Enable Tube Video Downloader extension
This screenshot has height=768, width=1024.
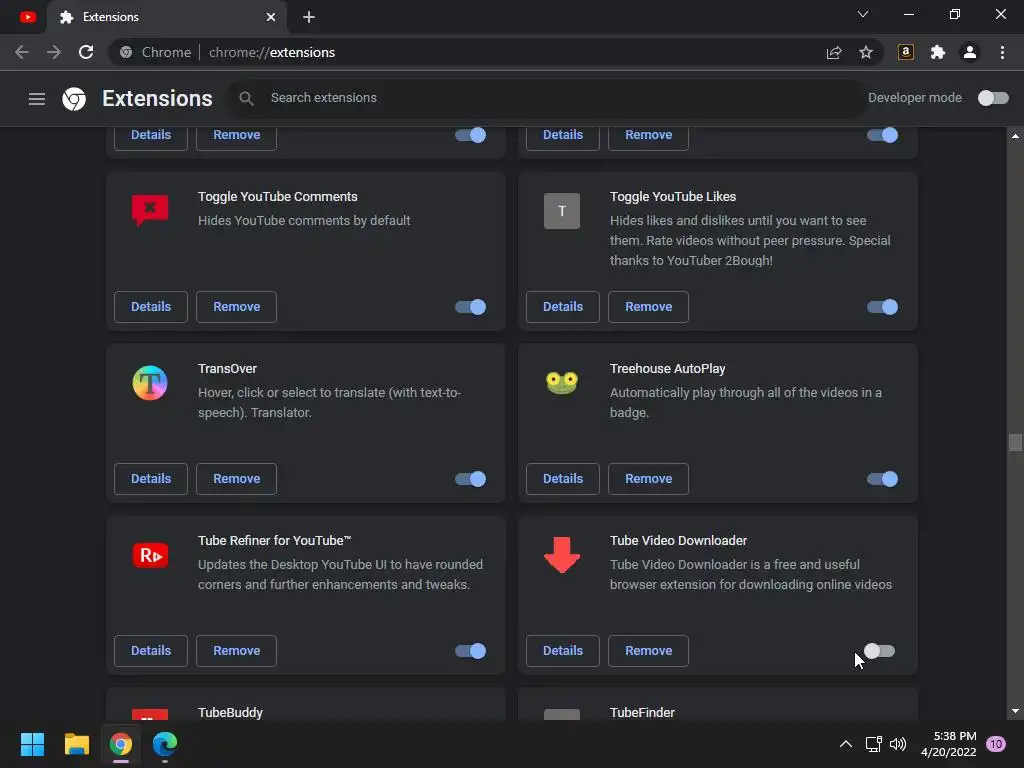click(880, 651)
